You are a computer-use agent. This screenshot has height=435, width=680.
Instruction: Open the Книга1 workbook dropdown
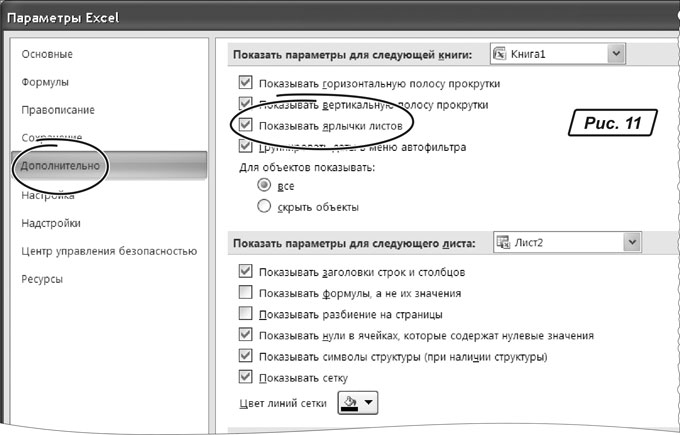[x=616, y=53]
